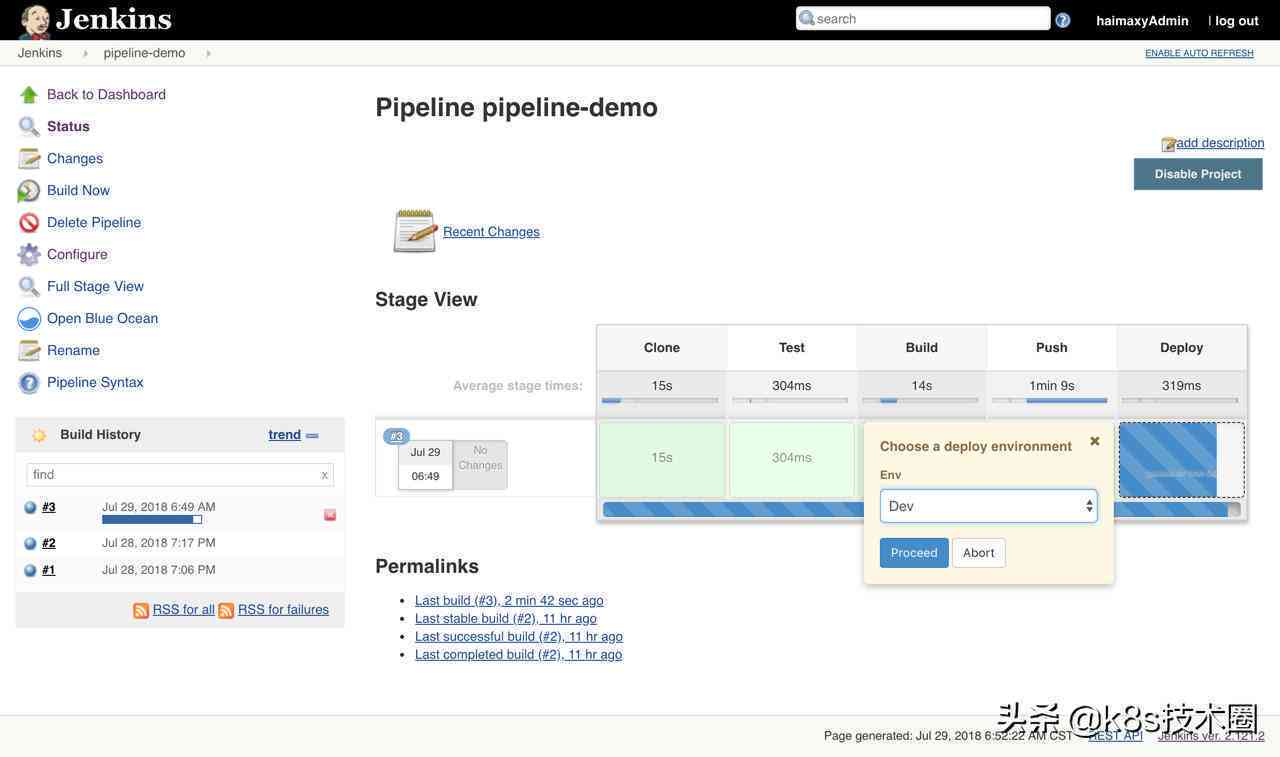
Task: Click ENABLE AUTO REFRESH link
Action: tap(1199, 54)
